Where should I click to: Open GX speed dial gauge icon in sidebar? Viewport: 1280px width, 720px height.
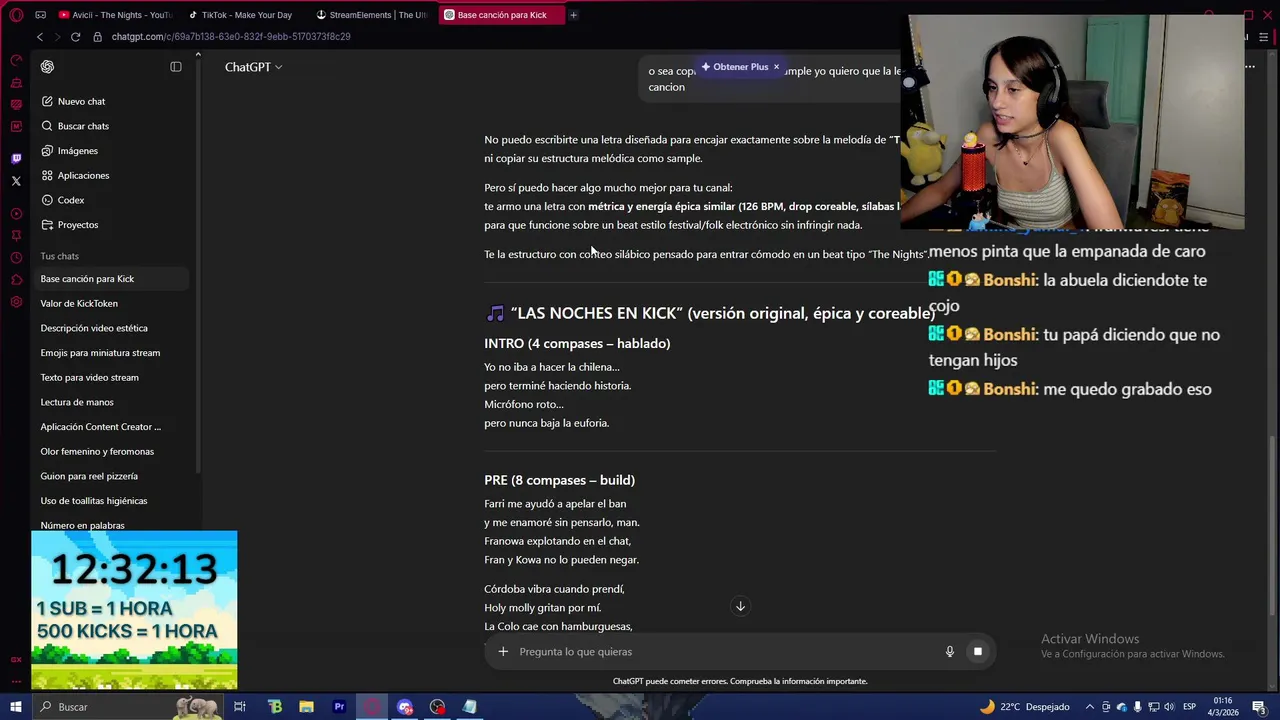tap(16, 60)
